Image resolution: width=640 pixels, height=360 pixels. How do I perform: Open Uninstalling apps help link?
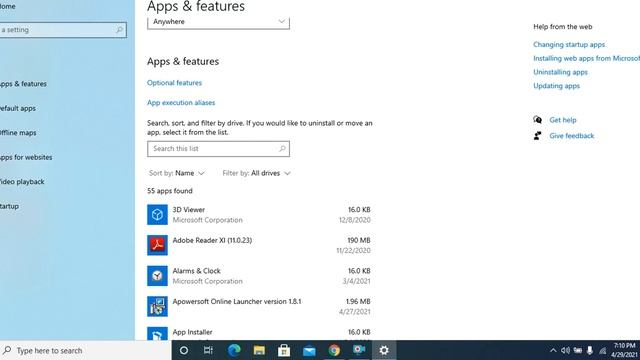(560, 72)
